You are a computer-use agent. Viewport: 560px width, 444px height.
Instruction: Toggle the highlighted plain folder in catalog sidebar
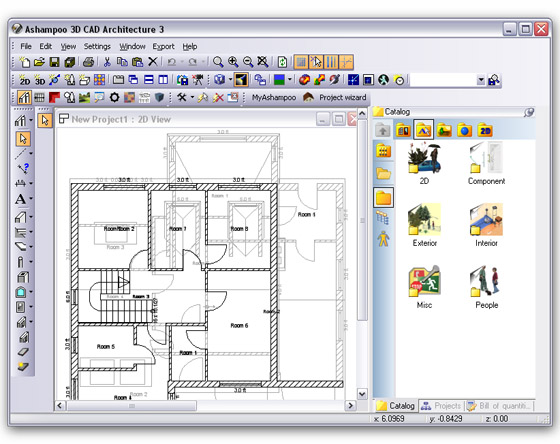pyautogui.click(x=383, y=197)
